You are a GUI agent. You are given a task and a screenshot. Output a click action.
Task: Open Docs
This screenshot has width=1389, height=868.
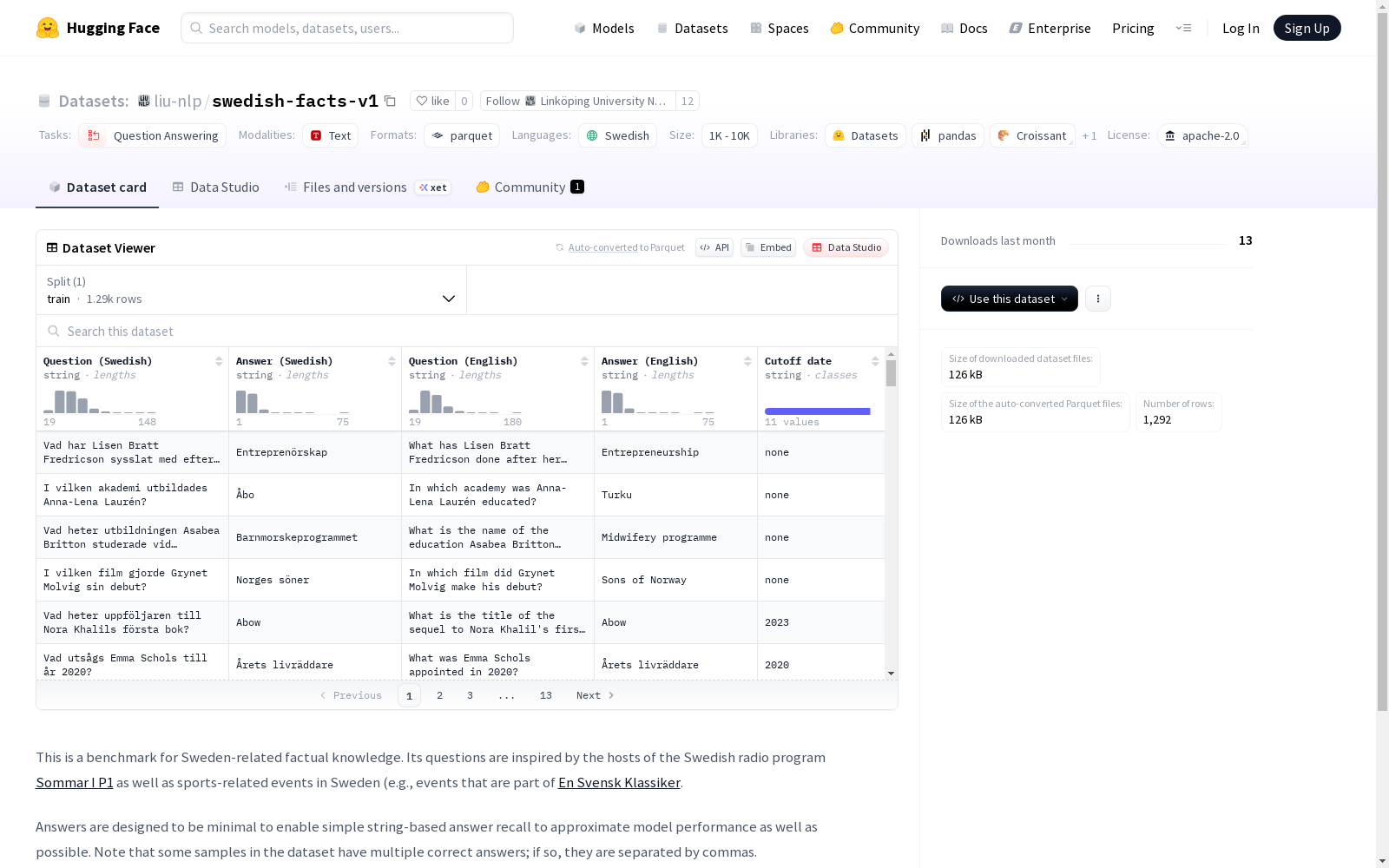coord(964,28)
